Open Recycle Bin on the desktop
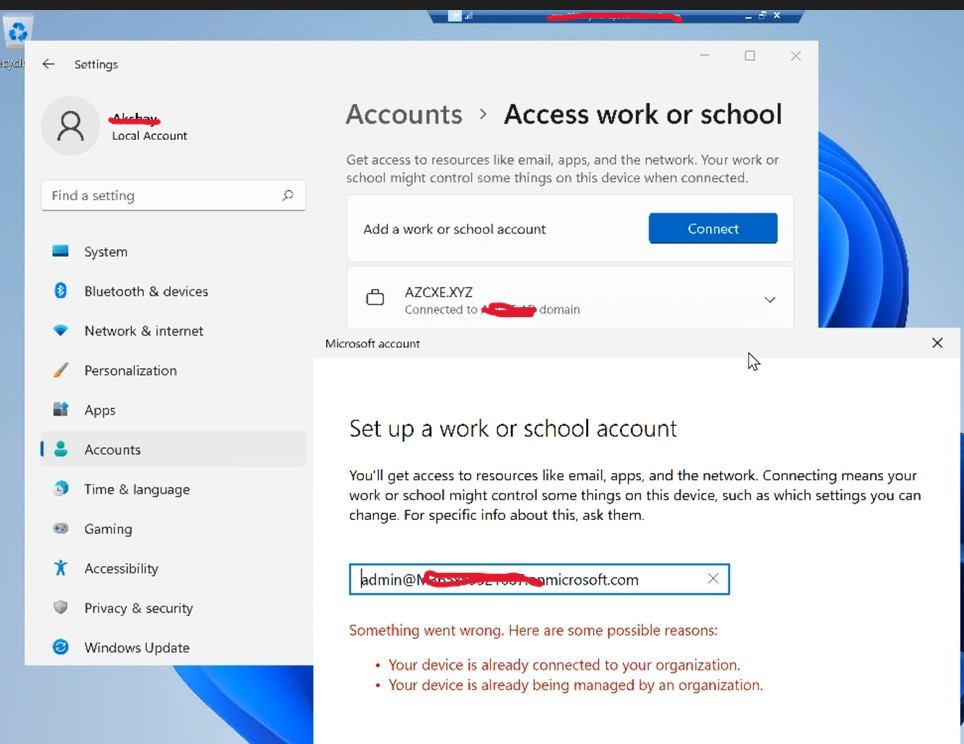This screenshot has width=964, height=744. tap(17, 31)
